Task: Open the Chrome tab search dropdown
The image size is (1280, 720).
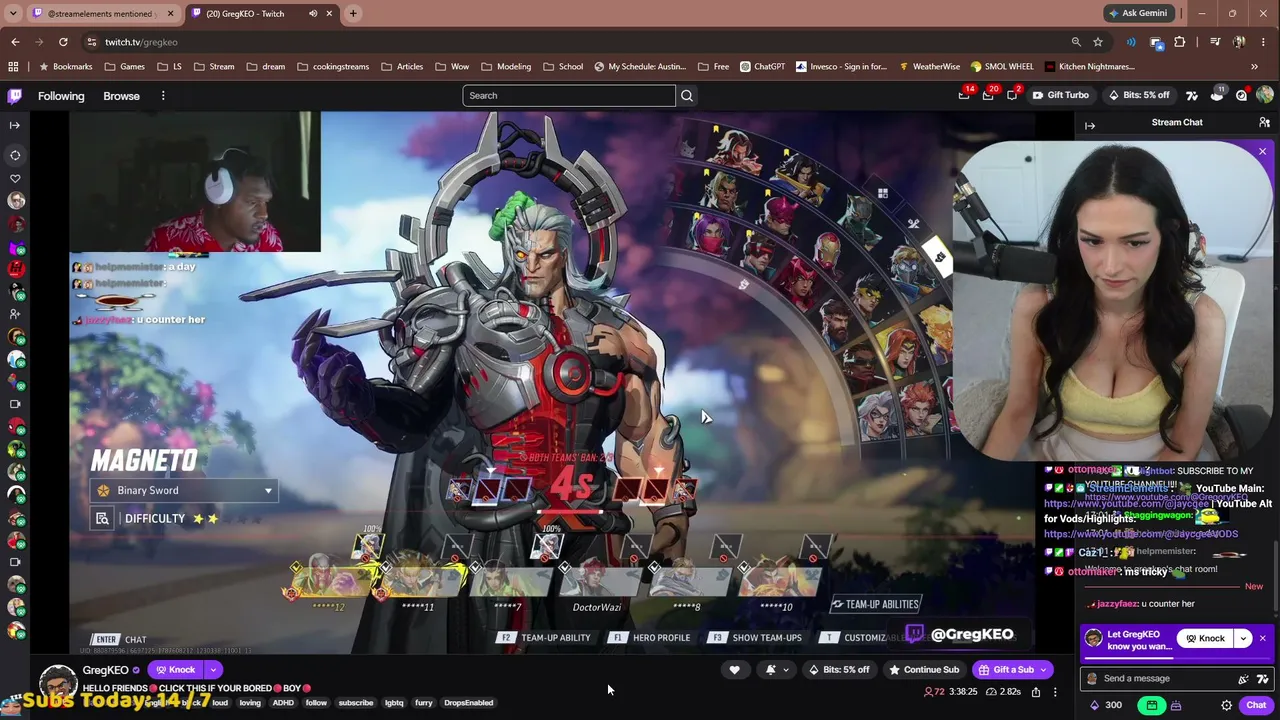Action: [13, 14]
